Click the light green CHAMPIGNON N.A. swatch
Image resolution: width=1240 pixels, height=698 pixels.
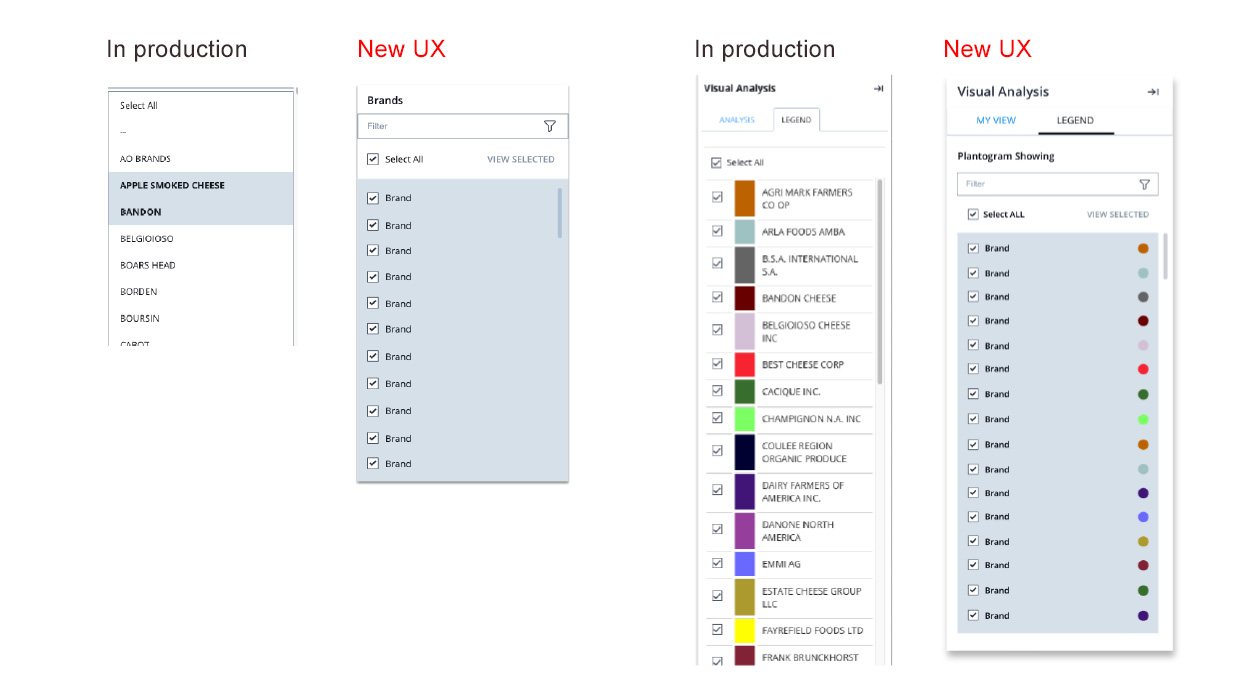point(744,418)
